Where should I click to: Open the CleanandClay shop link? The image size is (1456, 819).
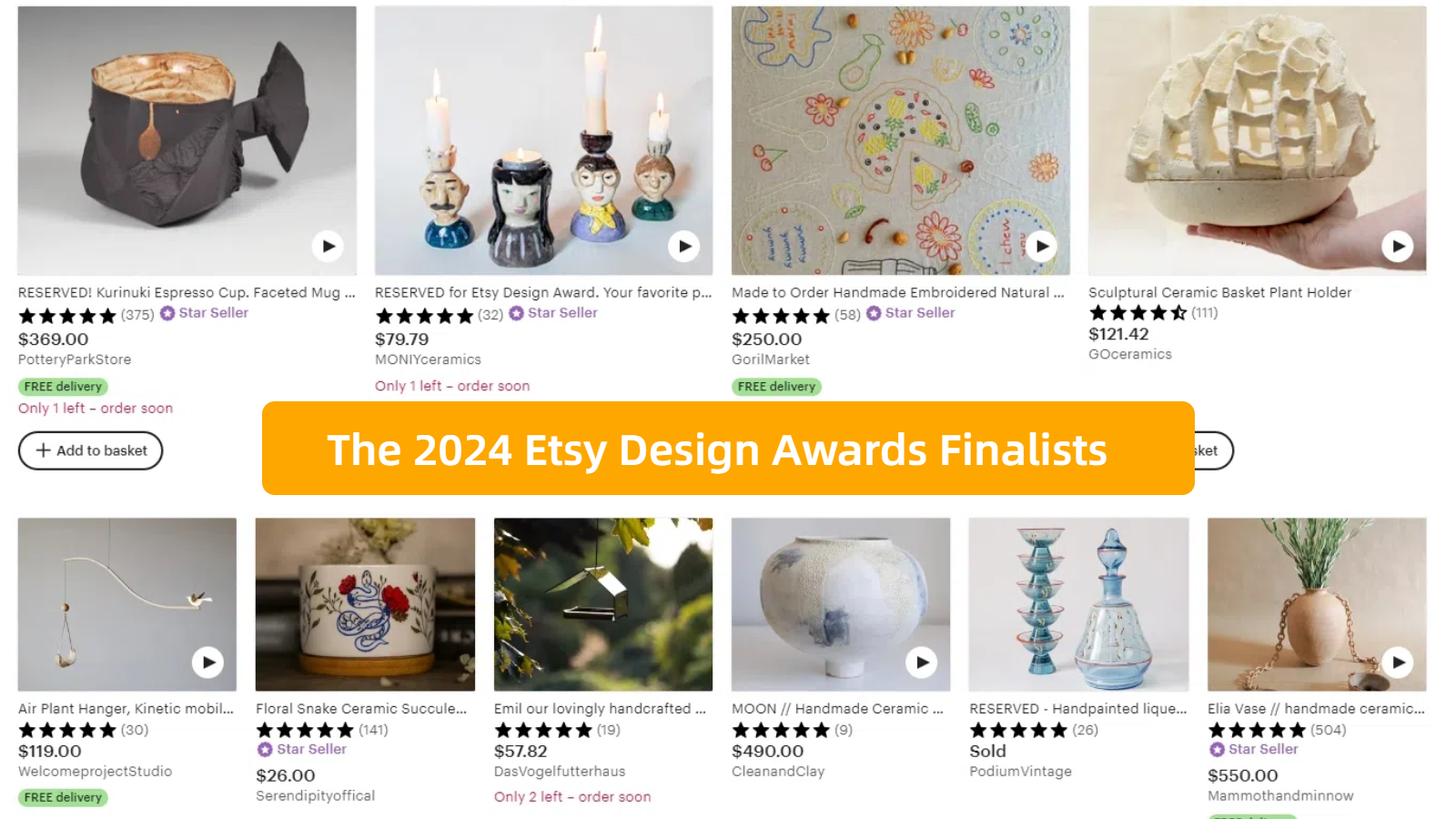click(x=778, y=771)
